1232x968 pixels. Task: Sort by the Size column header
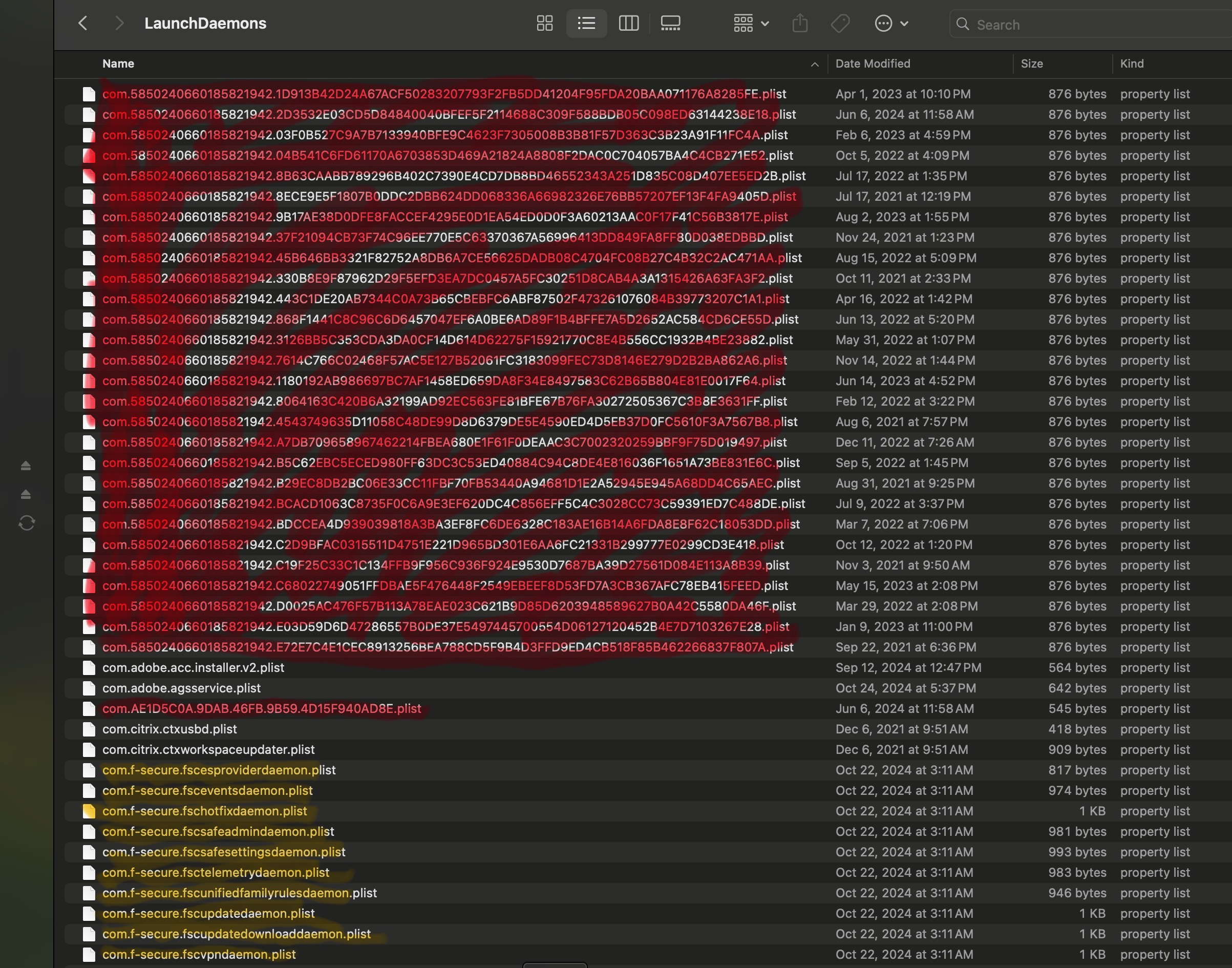pyautogui.click(x=1031, y=64)
